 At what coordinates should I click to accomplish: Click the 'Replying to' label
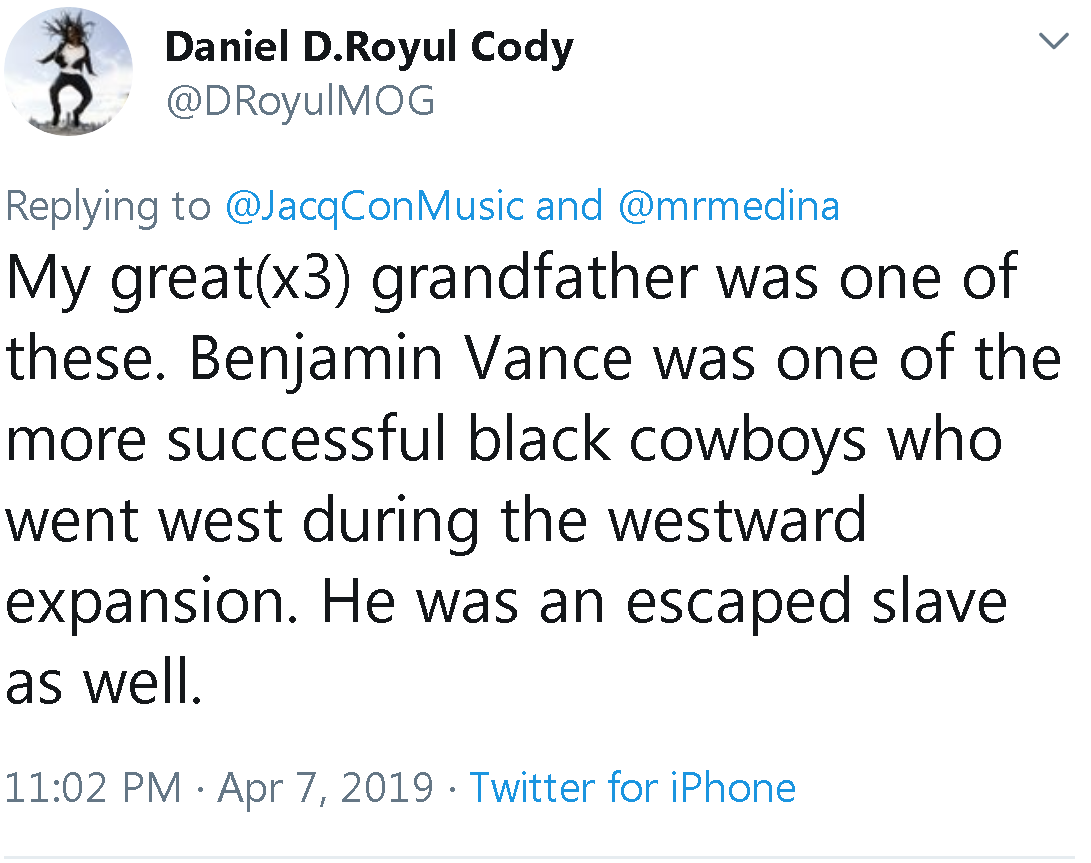coord(108,206)
